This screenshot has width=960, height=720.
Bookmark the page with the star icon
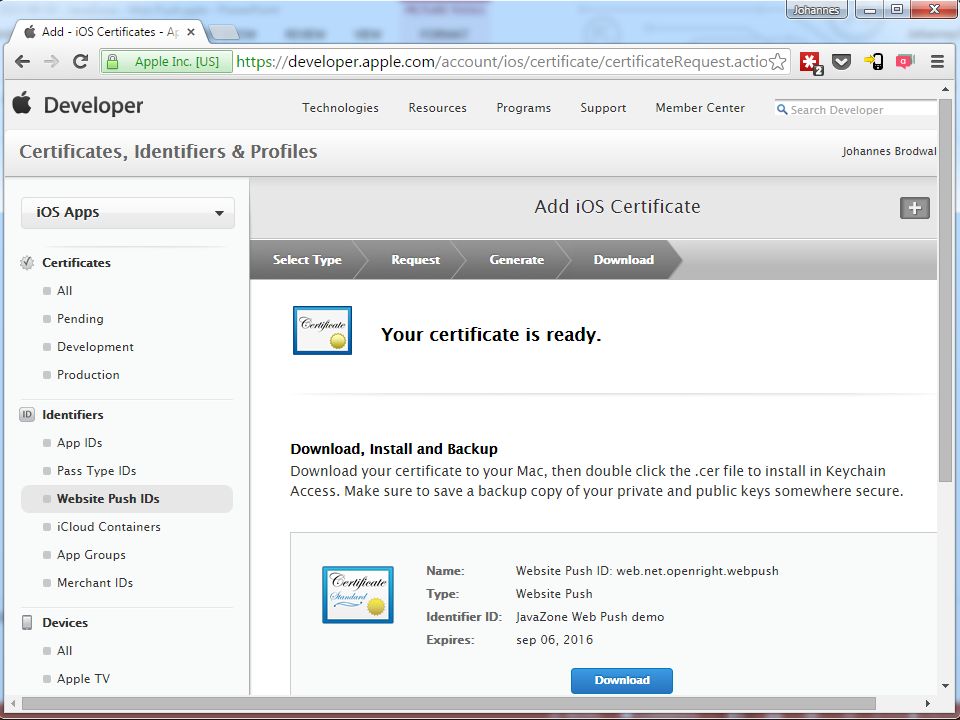(778, 61)
